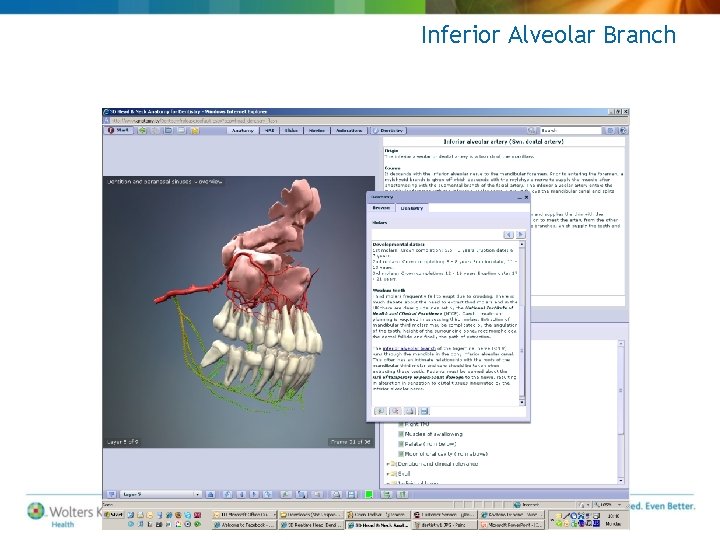Click scroll-up arrow of tree panel
Screen dimensions: 720x540
coord(621,343)
